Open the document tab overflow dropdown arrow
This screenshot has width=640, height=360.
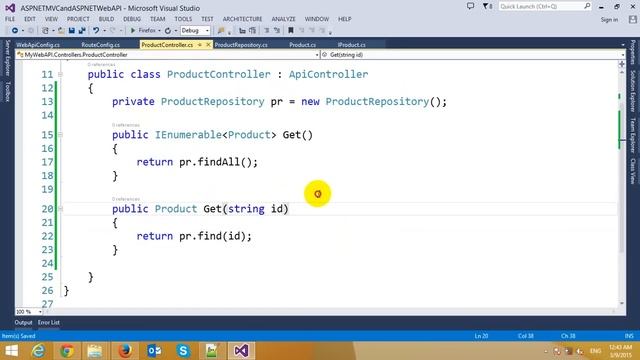click(x=623, y=45)
